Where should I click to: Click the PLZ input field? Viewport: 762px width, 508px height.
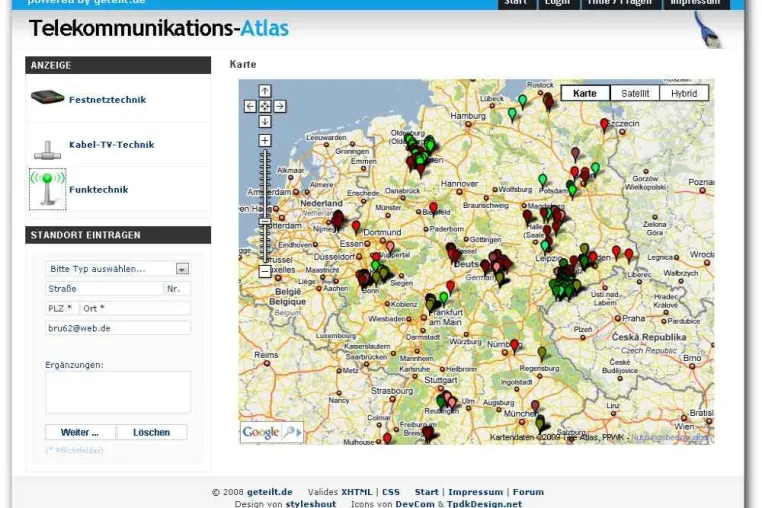pos(61,308)
